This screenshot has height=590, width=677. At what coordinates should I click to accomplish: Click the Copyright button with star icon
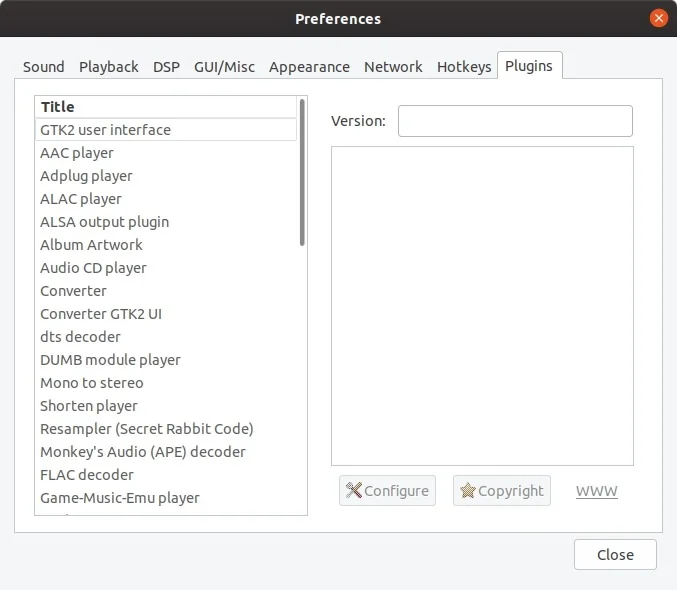pos(502,491)
